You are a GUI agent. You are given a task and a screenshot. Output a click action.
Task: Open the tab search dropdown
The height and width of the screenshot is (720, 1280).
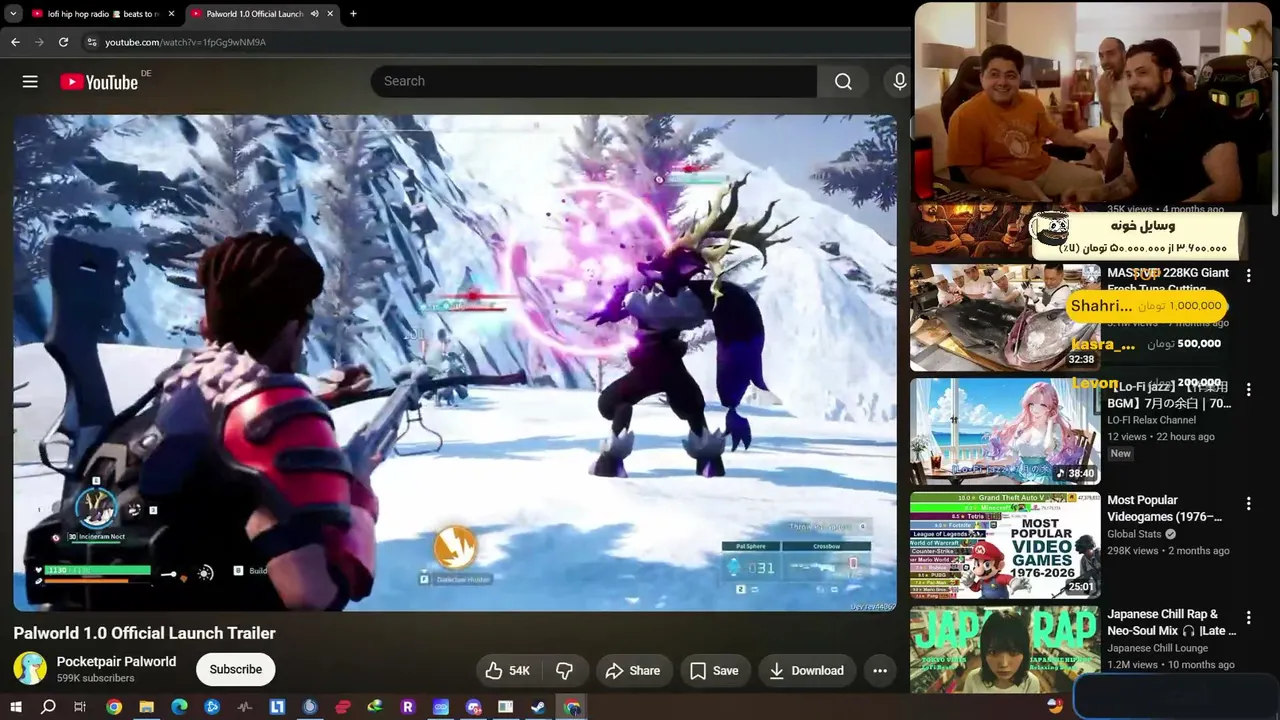(x=13, y=14)
